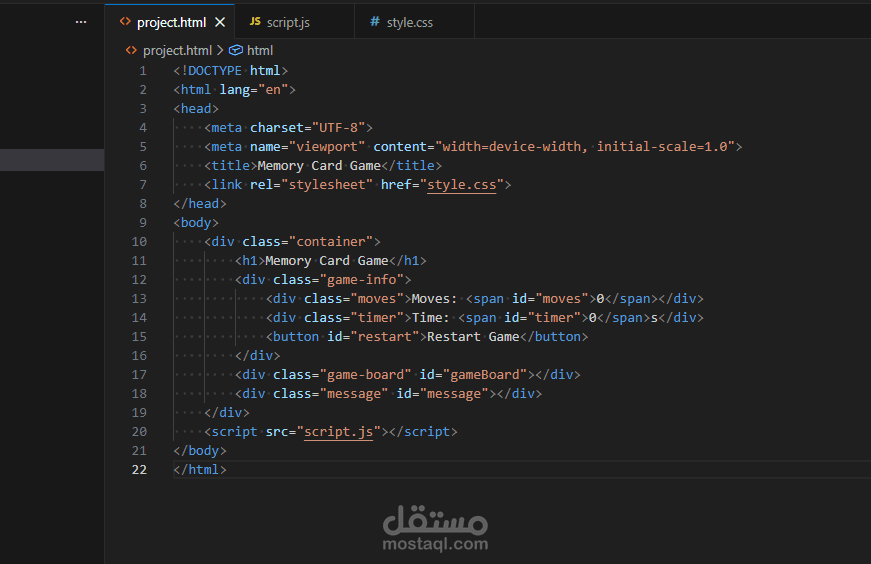The height and width of the screenshot is (564, 871).
Task: Click the "container" class value
Action: pyautogui.click(x=331, y=242)
